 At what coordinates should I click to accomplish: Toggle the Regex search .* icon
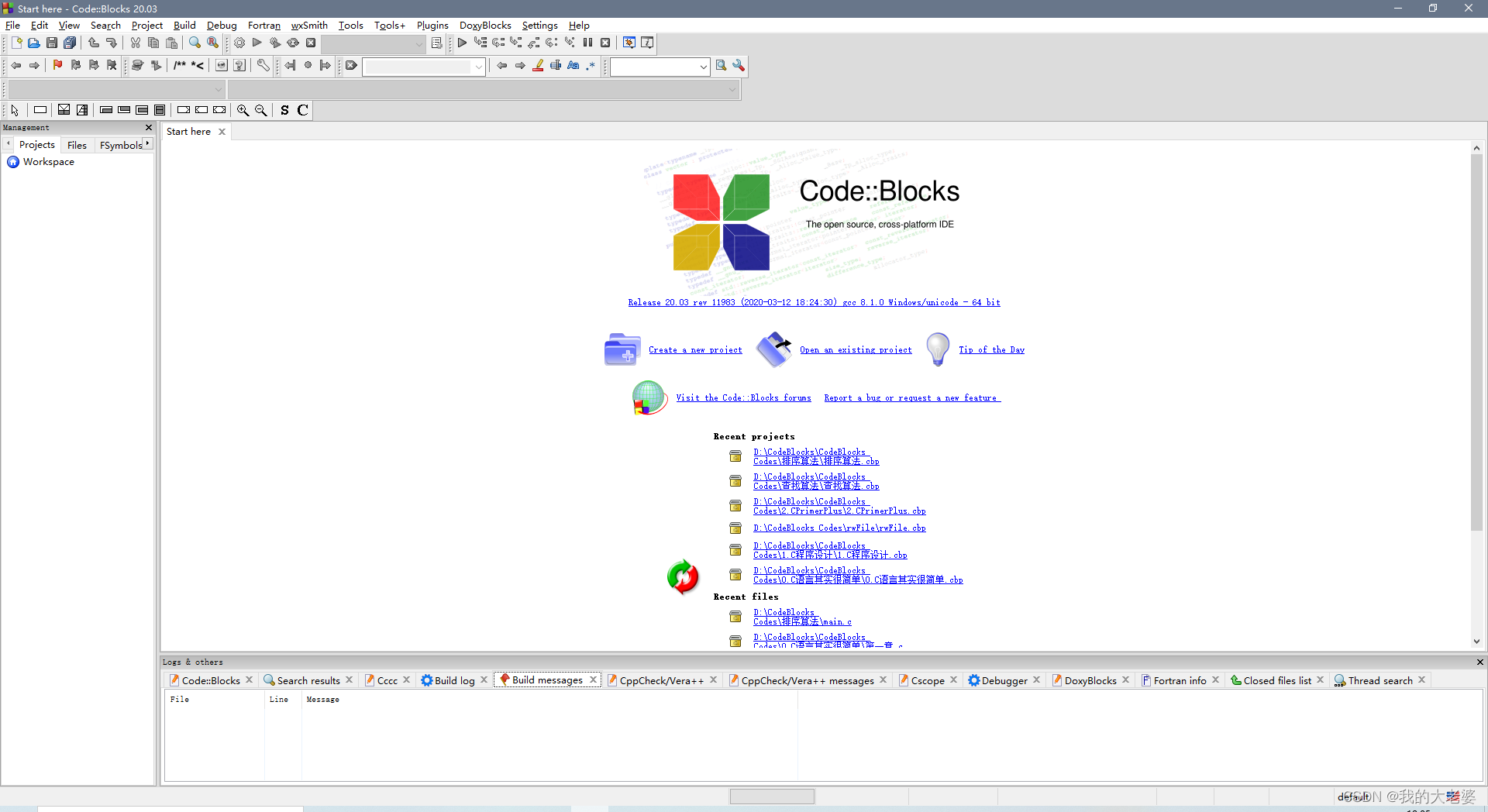click(x=591, y=66)
